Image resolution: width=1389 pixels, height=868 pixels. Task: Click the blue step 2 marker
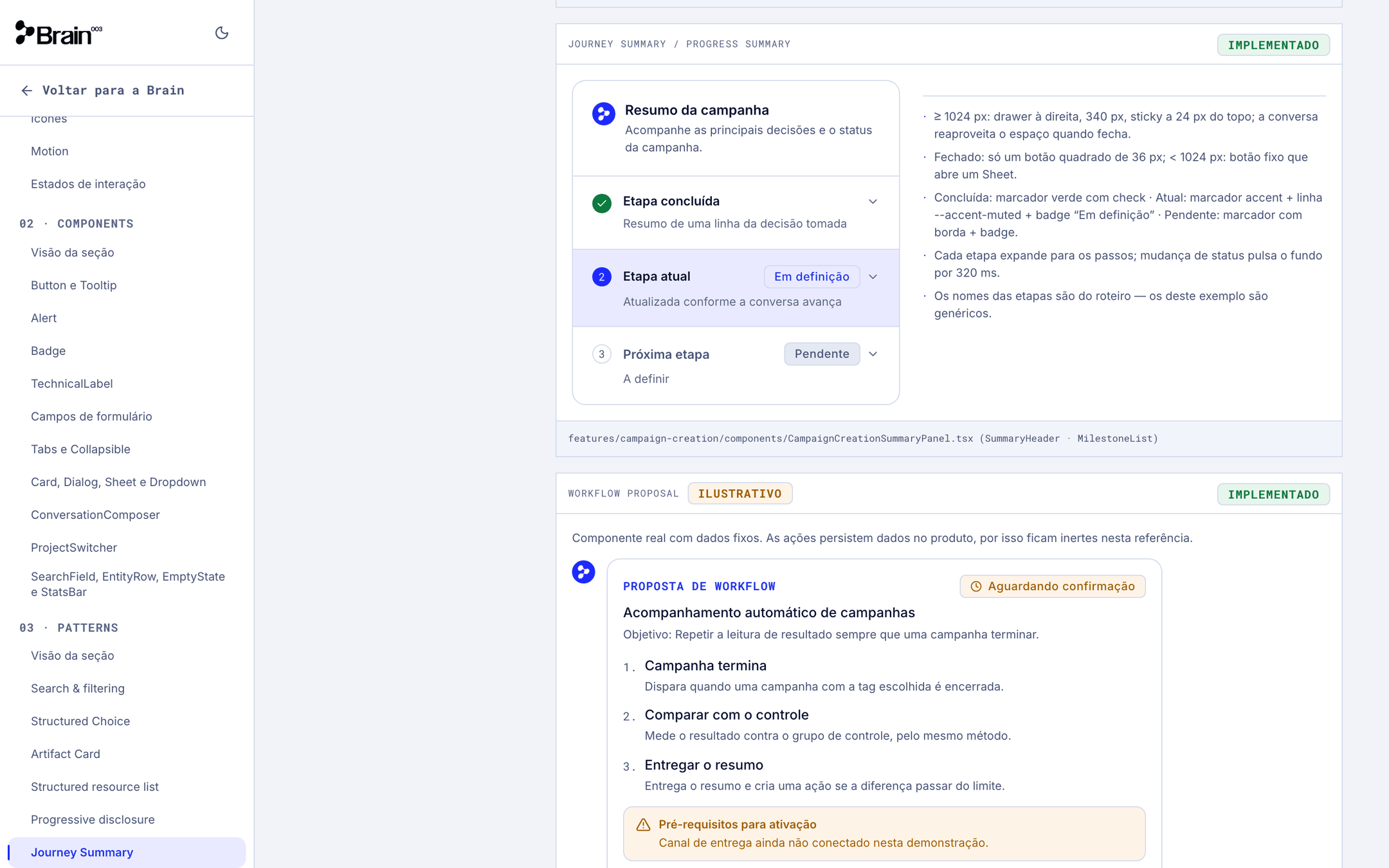tap(601, 277)
